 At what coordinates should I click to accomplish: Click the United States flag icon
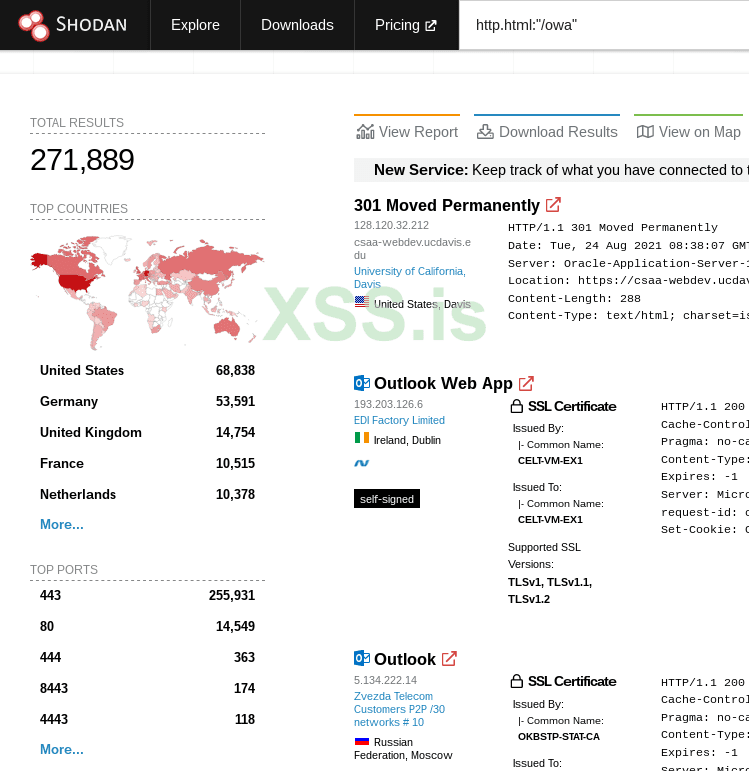[x=361, y=302]
